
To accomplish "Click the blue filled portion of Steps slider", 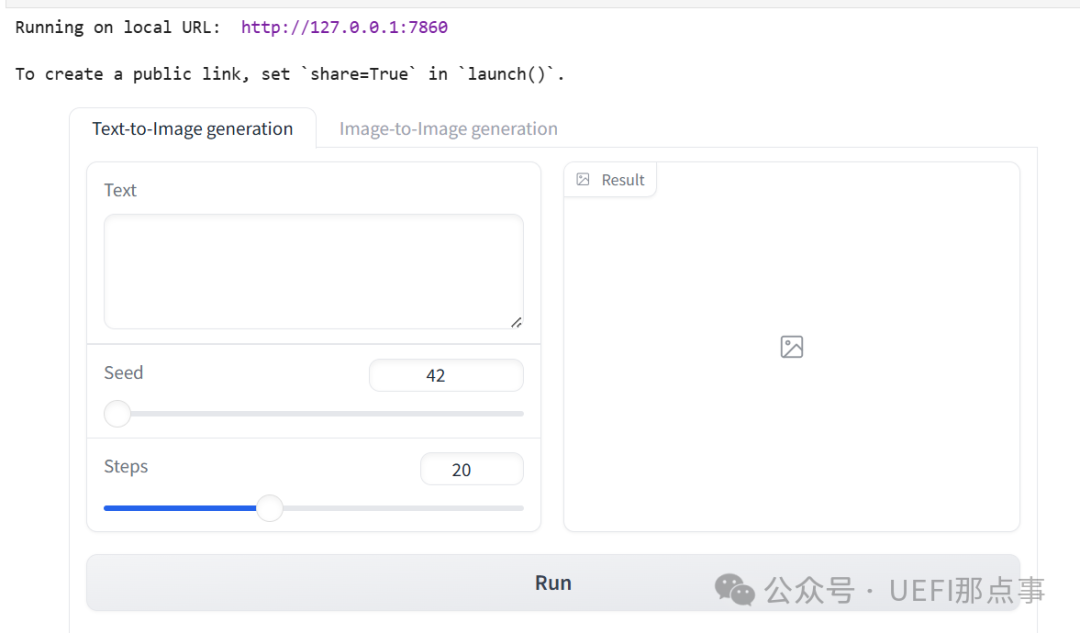I will tap(180, 508).
